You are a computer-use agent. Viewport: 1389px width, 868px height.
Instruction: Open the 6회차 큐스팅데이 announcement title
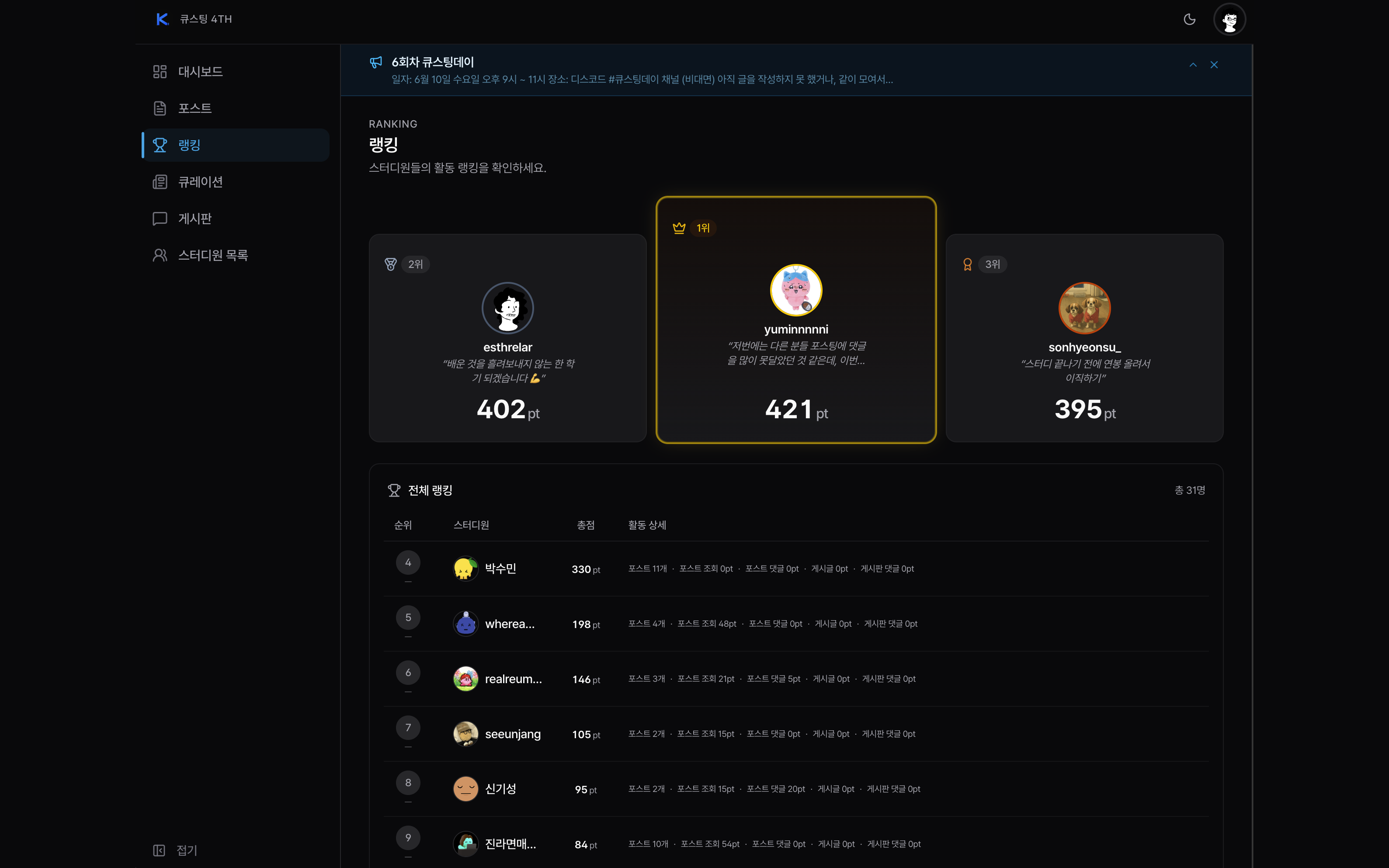(433, 62)
